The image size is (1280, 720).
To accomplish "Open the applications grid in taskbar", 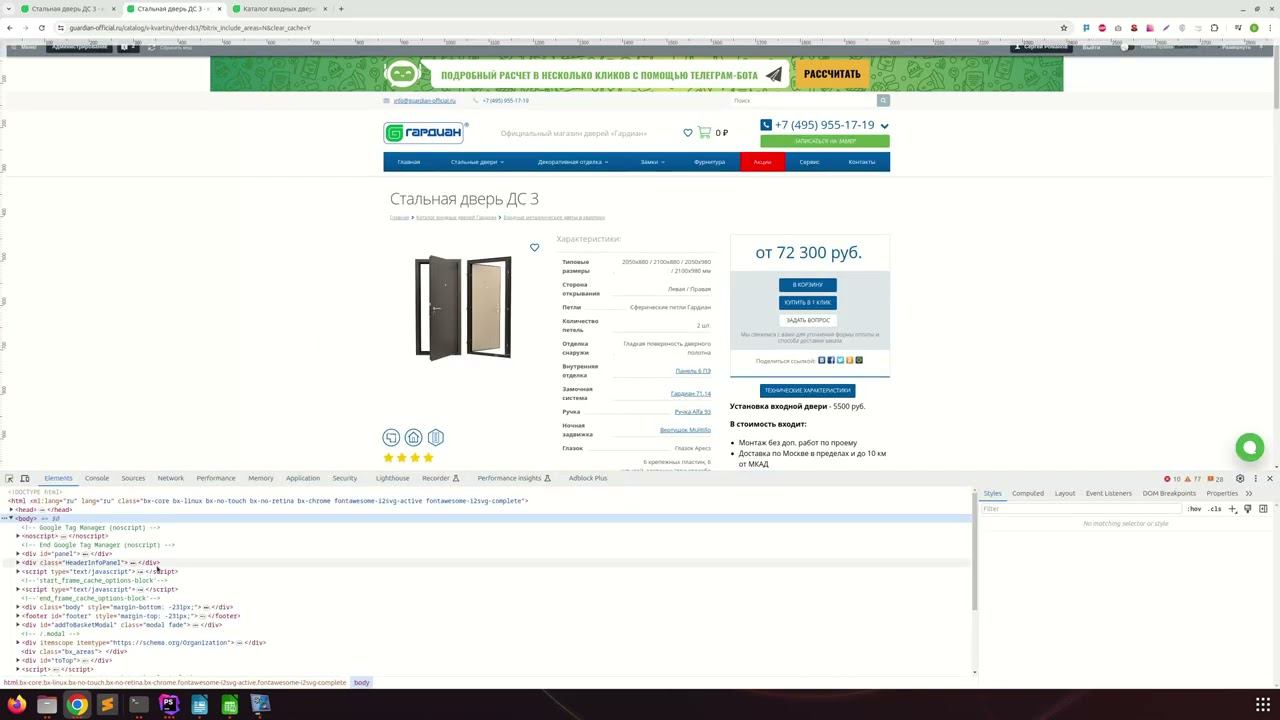I will click(x=1263, y=705).
